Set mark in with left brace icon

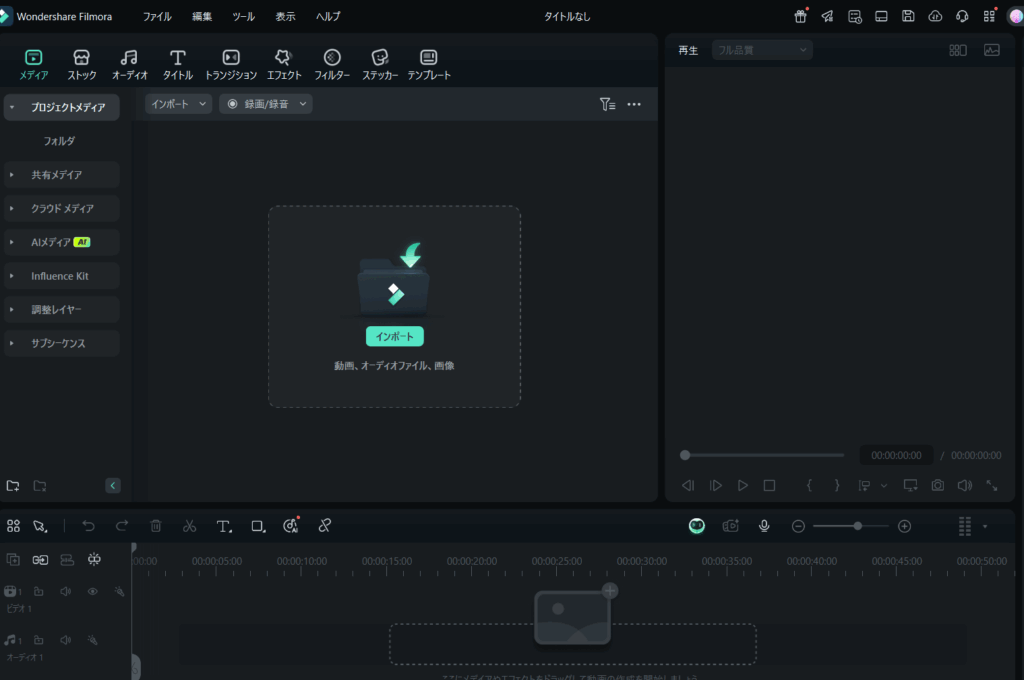tap(809, 485)
